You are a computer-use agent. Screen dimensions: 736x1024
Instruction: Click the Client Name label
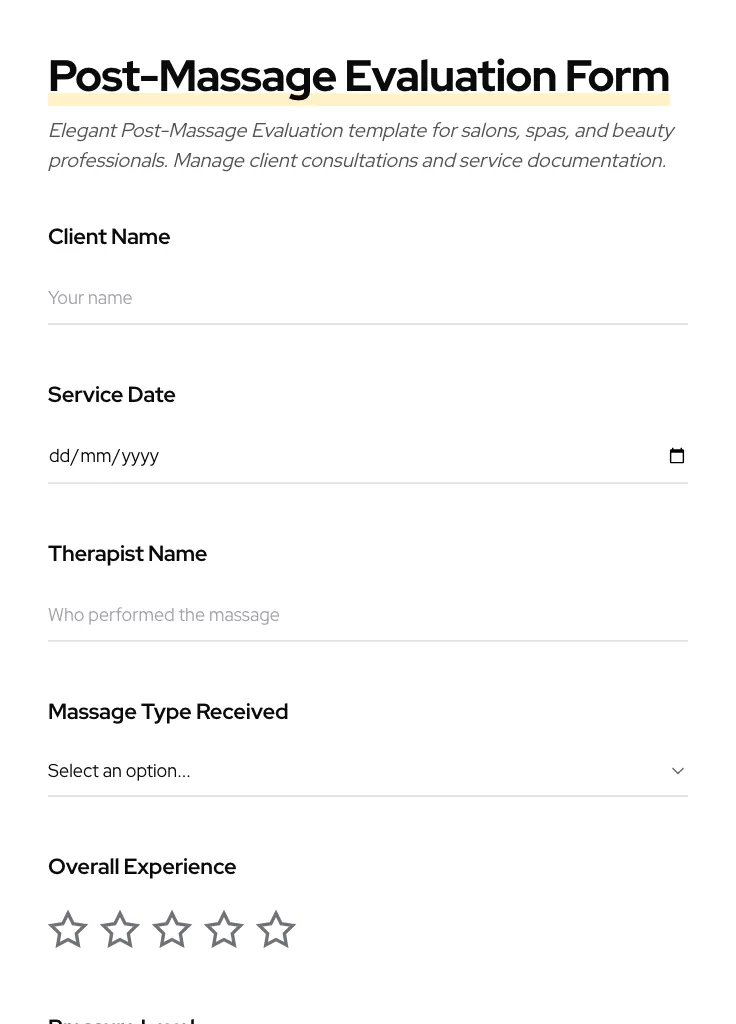tap(109, 237)
